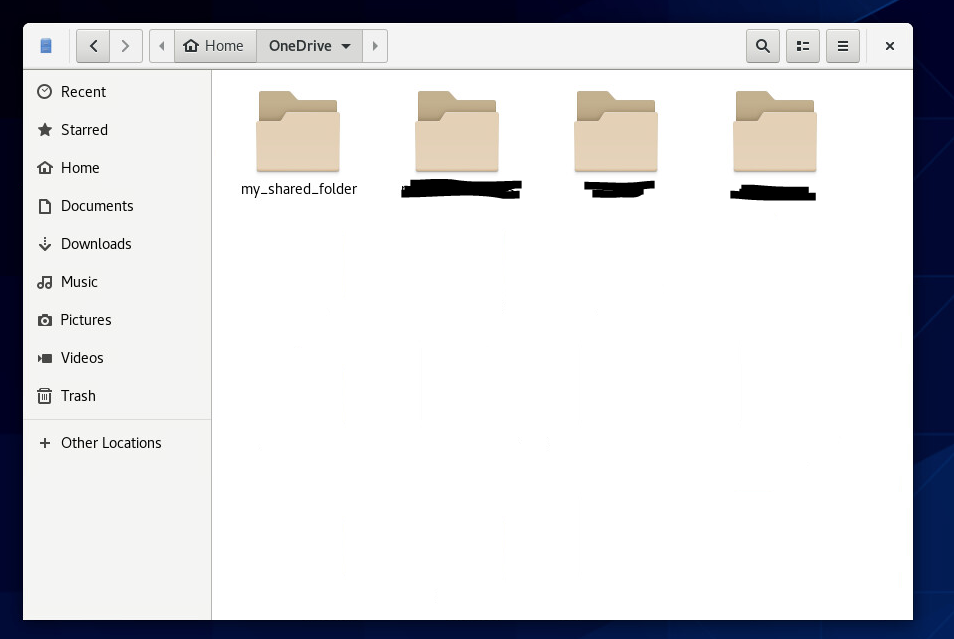Select Starred in the sidebar
The height and width of the screenshot is (639, 954).
pyautogui.click(x=84, y=130)
